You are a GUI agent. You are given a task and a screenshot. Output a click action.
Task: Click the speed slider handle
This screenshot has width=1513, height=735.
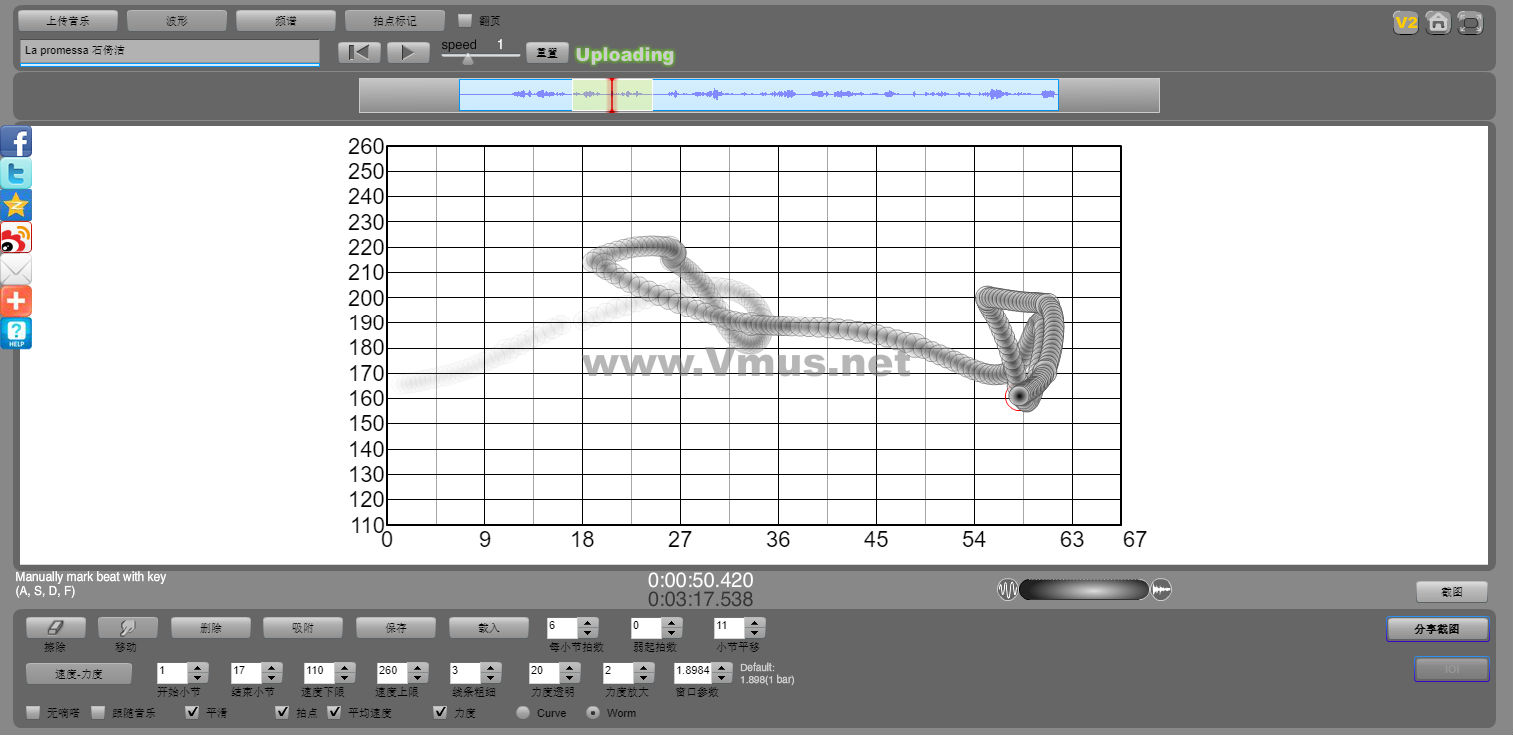point(468,59)
